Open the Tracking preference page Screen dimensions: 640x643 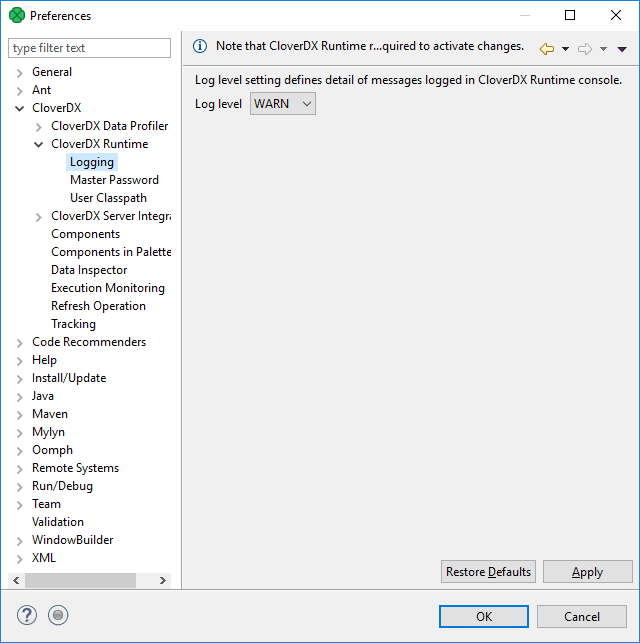[73, 324]
